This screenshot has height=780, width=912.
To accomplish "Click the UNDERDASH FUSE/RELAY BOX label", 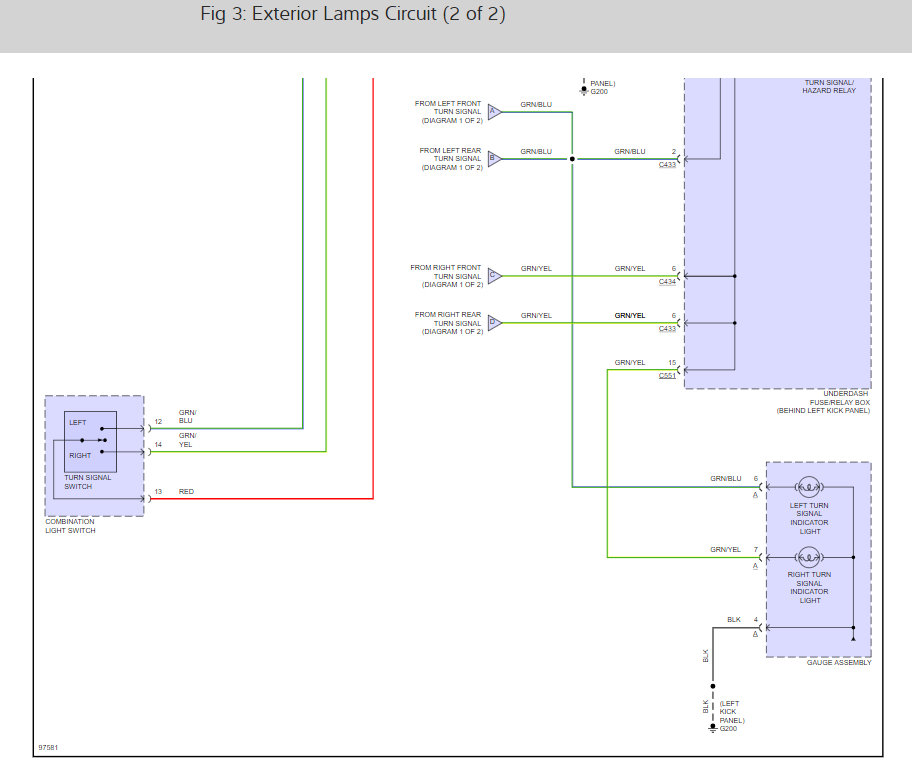I will point(823,402).
